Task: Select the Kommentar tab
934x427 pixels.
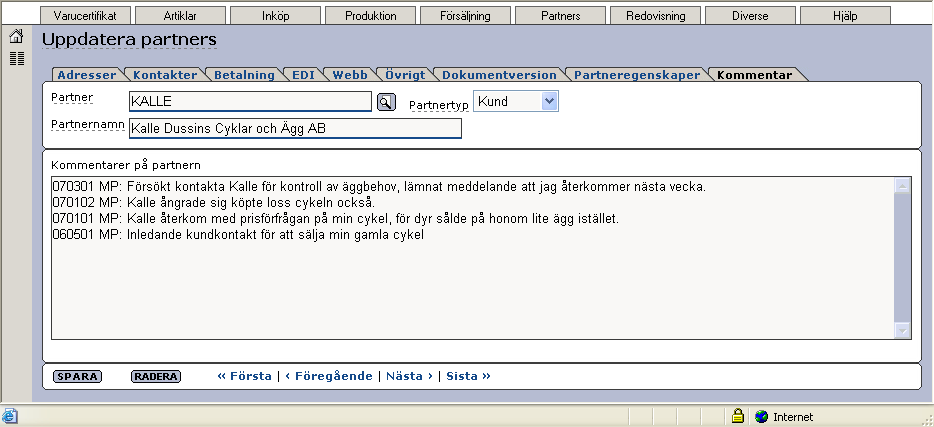Action: 755,75
